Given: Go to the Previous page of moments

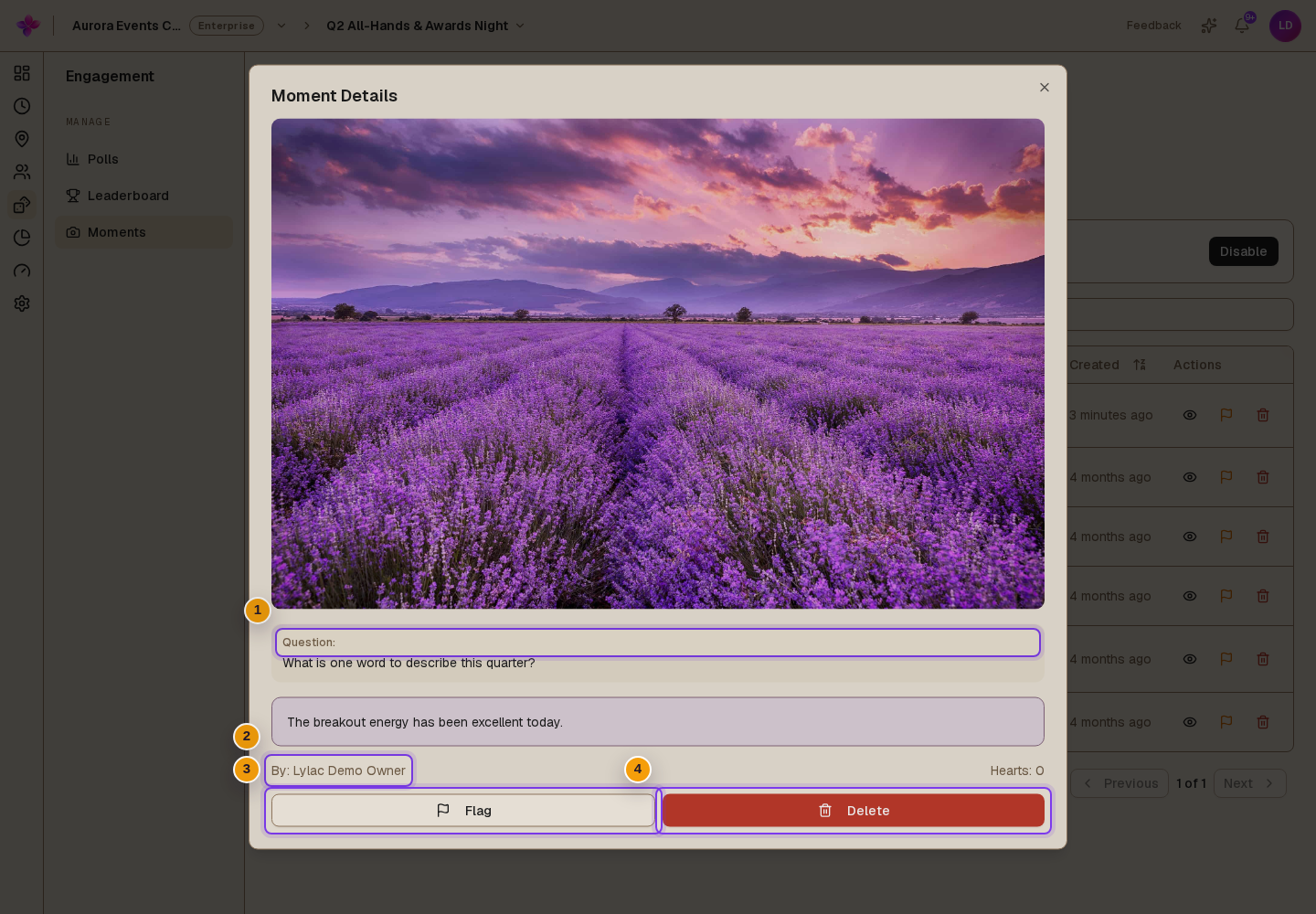Looking at the screenshot, I should [x=1120, y=783].
